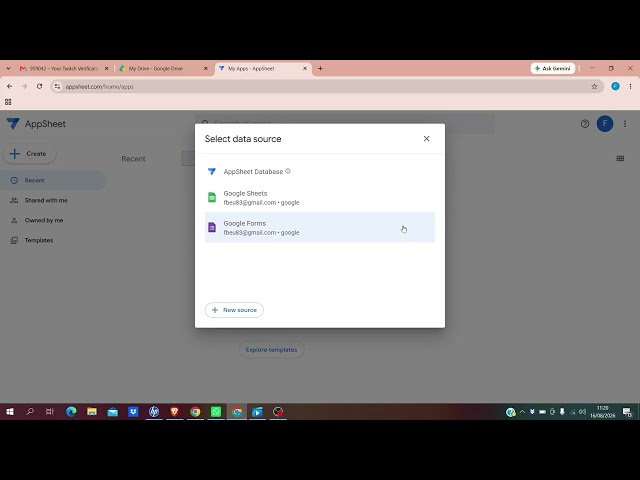
Task: View site information icon in address bar
Action: click(58, 87)
